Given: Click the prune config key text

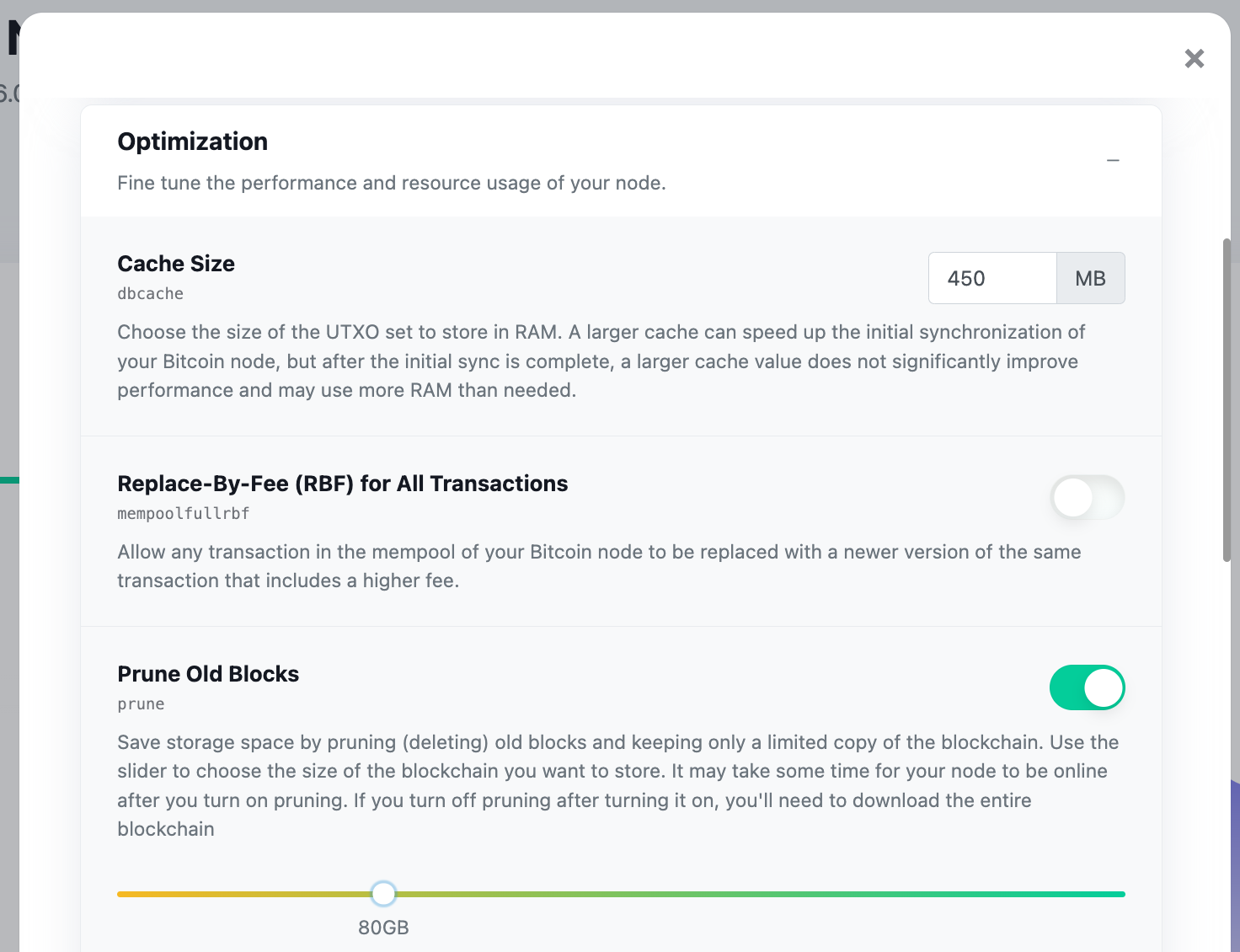Looking at the screenshot, I should point(141,704).
